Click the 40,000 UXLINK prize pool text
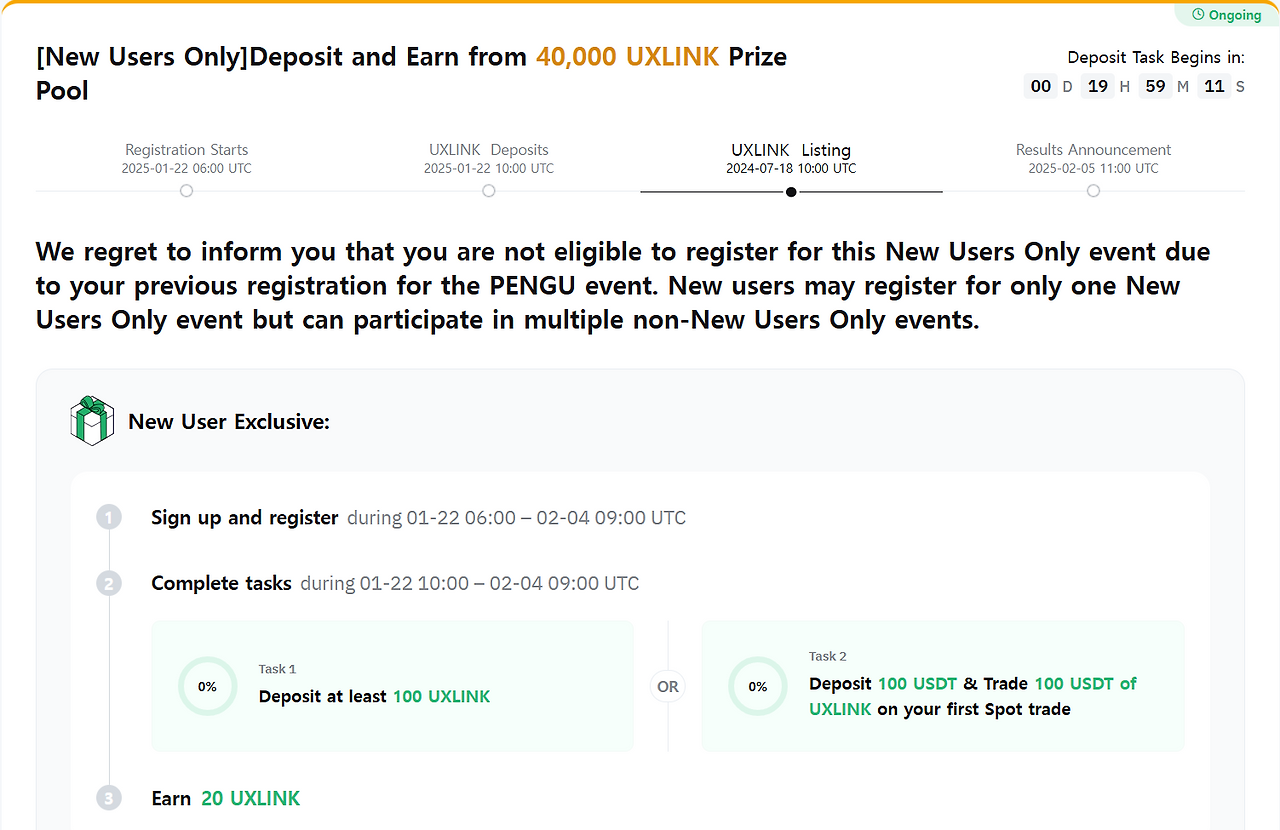The width and height of the screenshot is (1280, 830). (628, 56)
